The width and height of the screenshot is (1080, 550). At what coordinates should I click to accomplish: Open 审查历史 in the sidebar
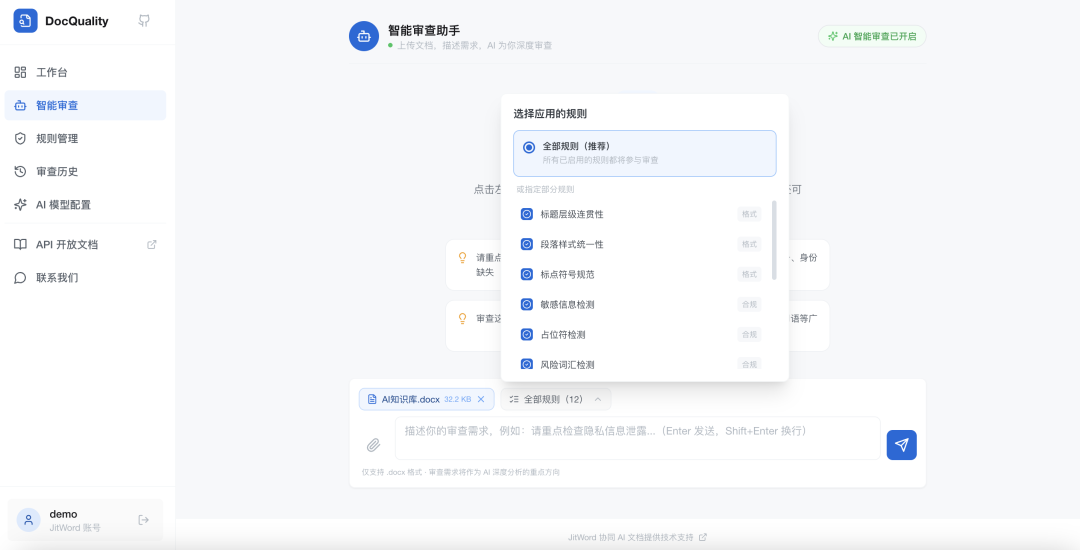(85, 171)
